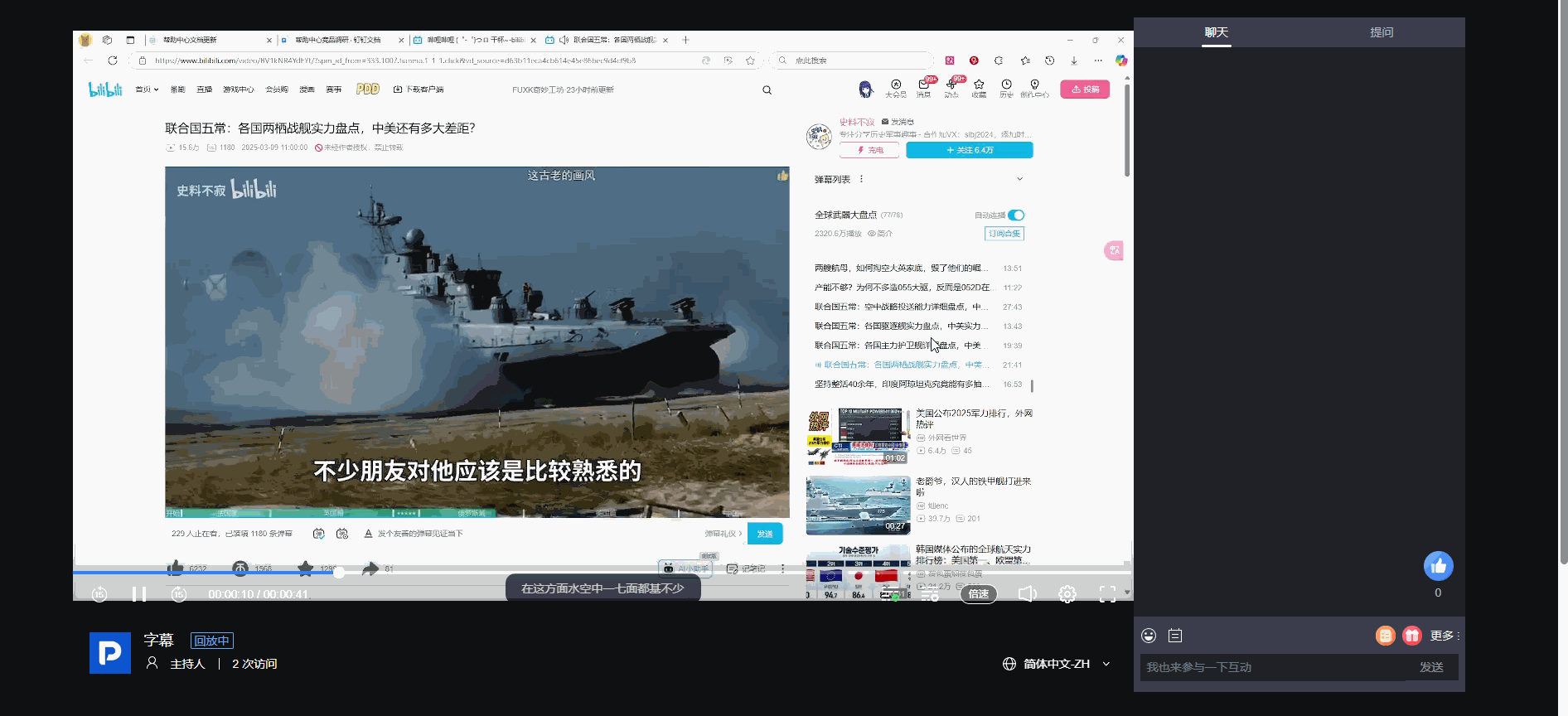
Task: Pause the replay with the pause button
Action: [x=139, y=594]
